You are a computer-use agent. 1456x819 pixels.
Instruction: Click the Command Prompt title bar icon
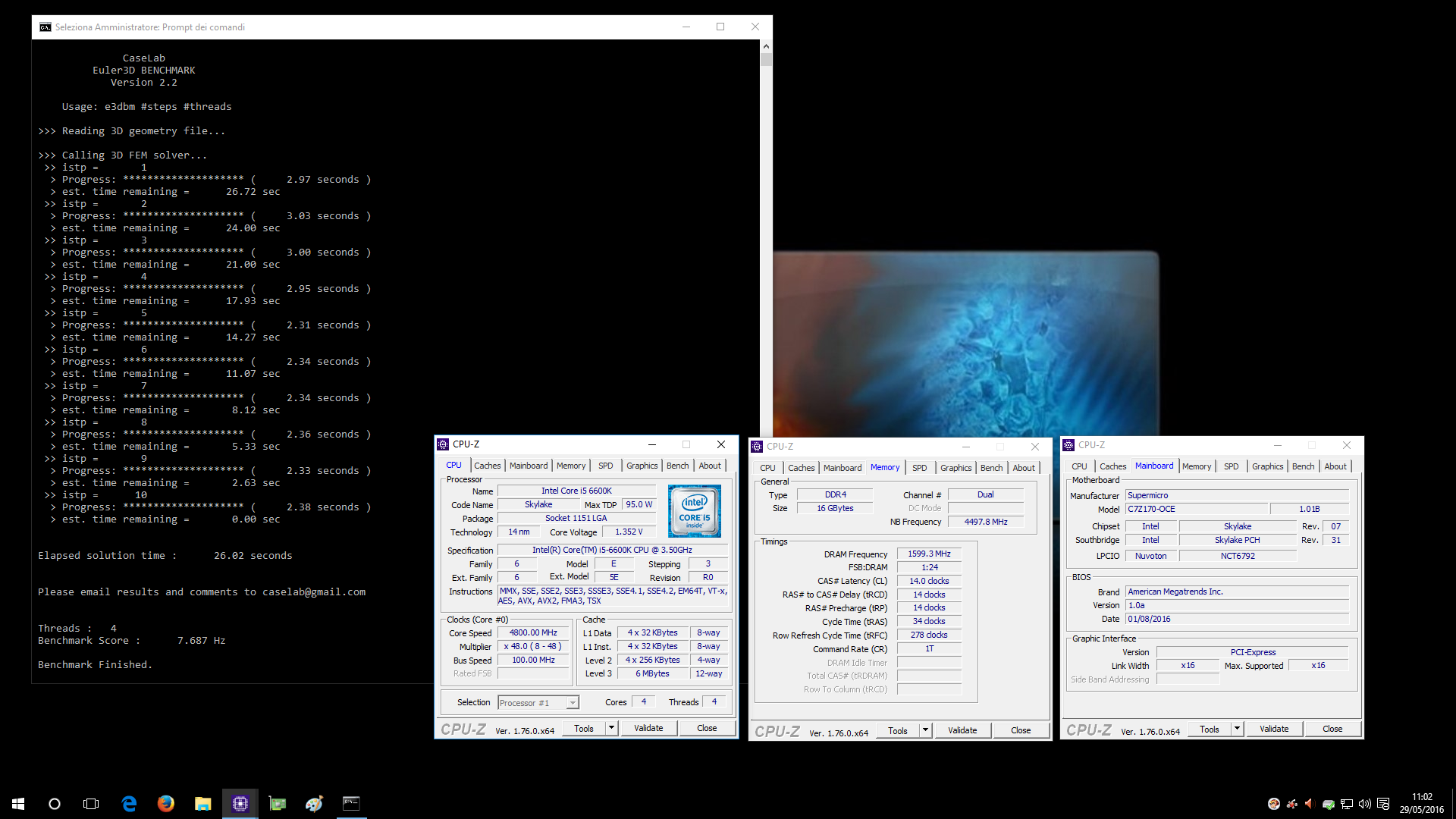tap(45, 27)
